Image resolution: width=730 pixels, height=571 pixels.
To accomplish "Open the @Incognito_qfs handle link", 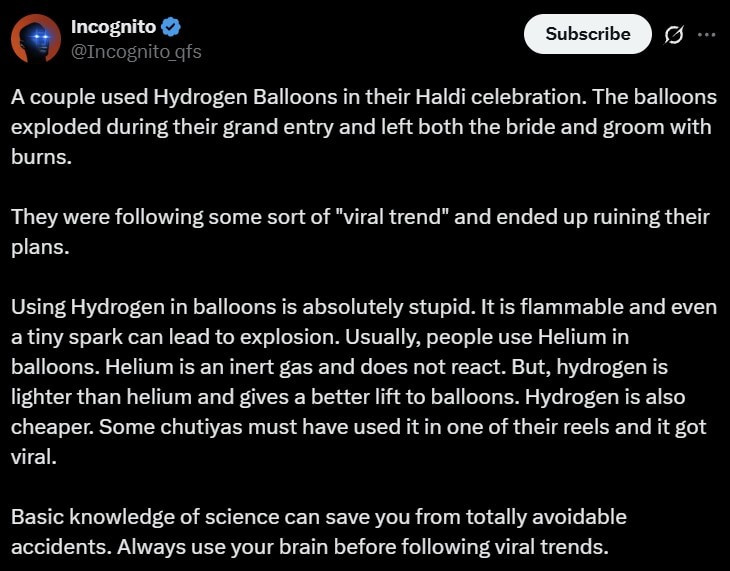I will click(136, 51).
